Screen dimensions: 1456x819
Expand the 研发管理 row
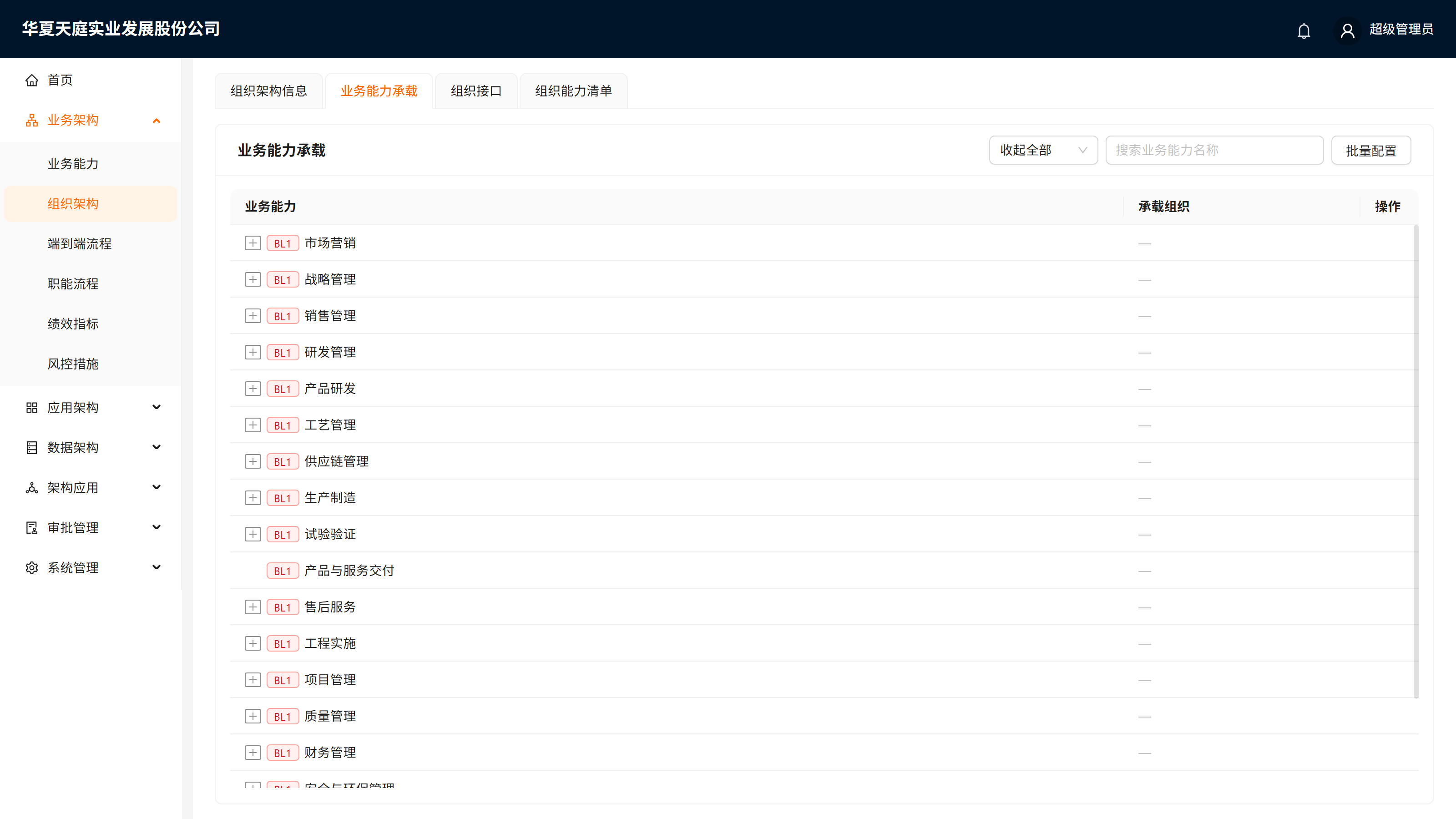(x=253, y=352)
